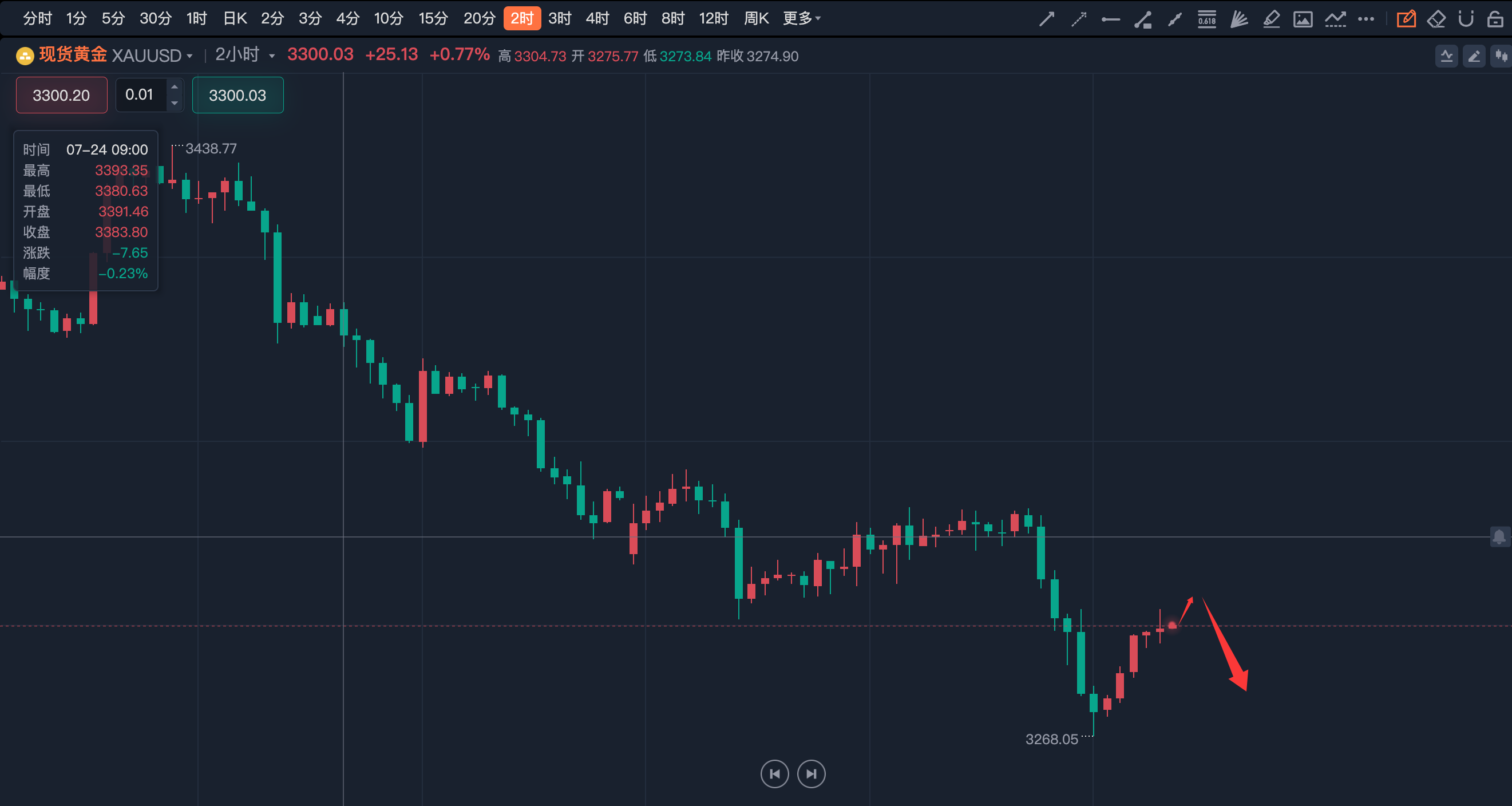Select the solid arrow drawing tool
The height and width of the screenshot is (806, 1512).
tap(1047, 19)
